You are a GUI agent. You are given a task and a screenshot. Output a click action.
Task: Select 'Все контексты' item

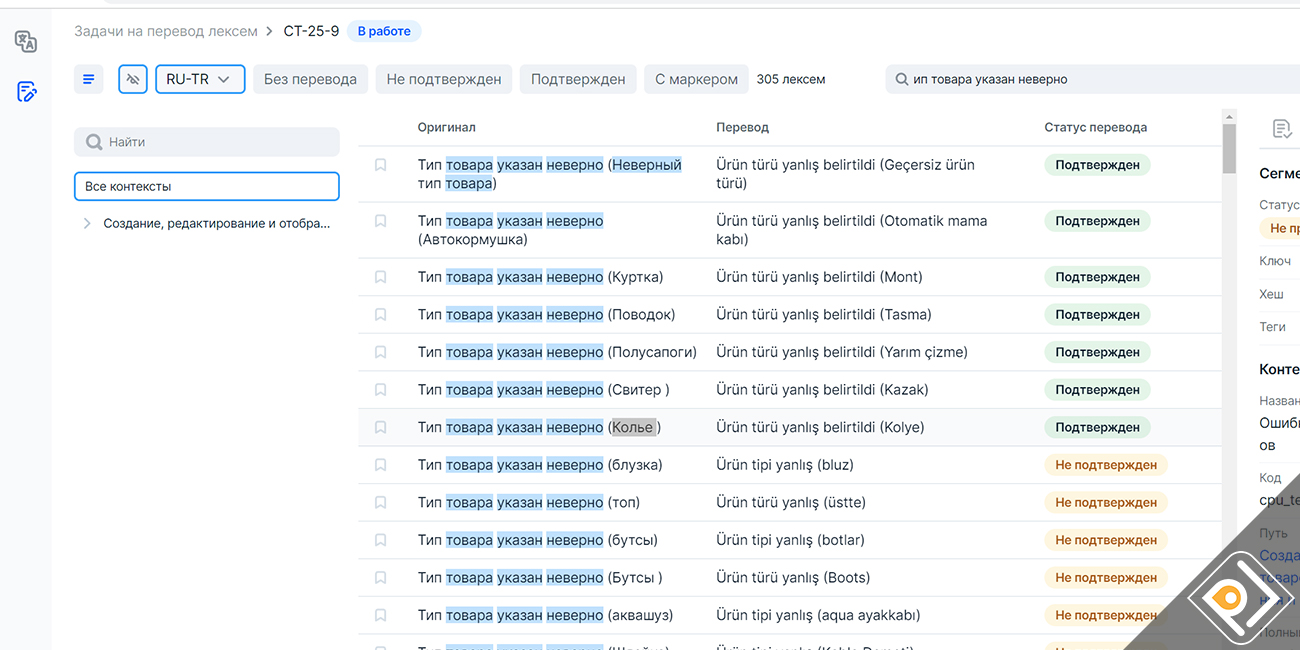207,186
